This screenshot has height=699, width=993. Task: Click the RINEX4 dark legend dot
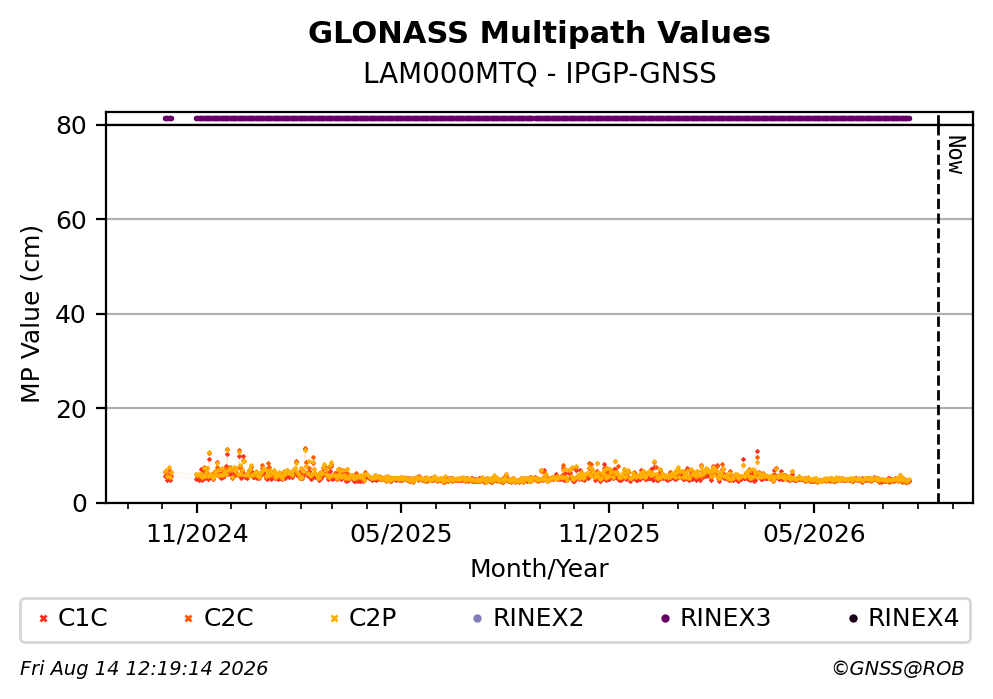(853, 619)
